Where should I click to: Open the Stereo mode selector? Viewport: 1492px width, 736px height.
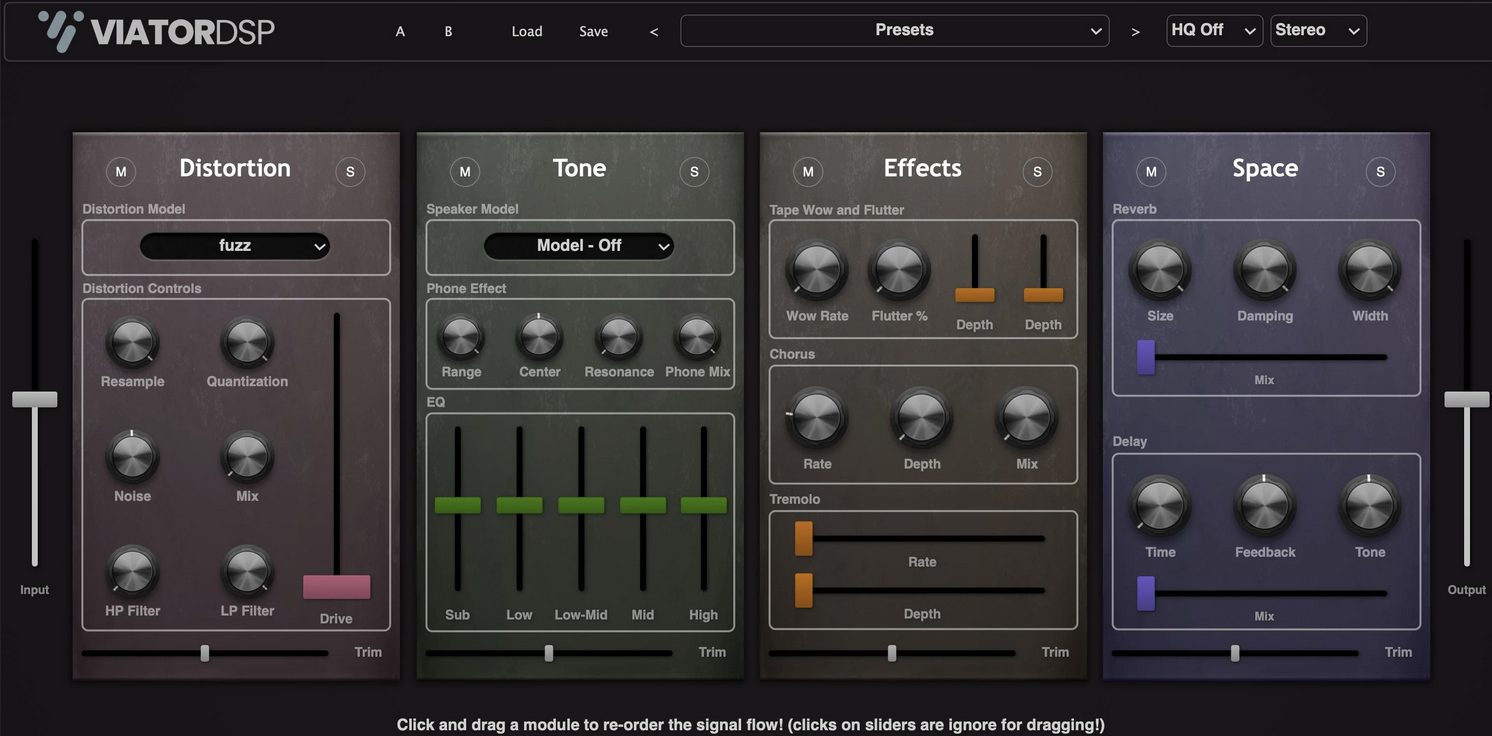coord(1318,30)
